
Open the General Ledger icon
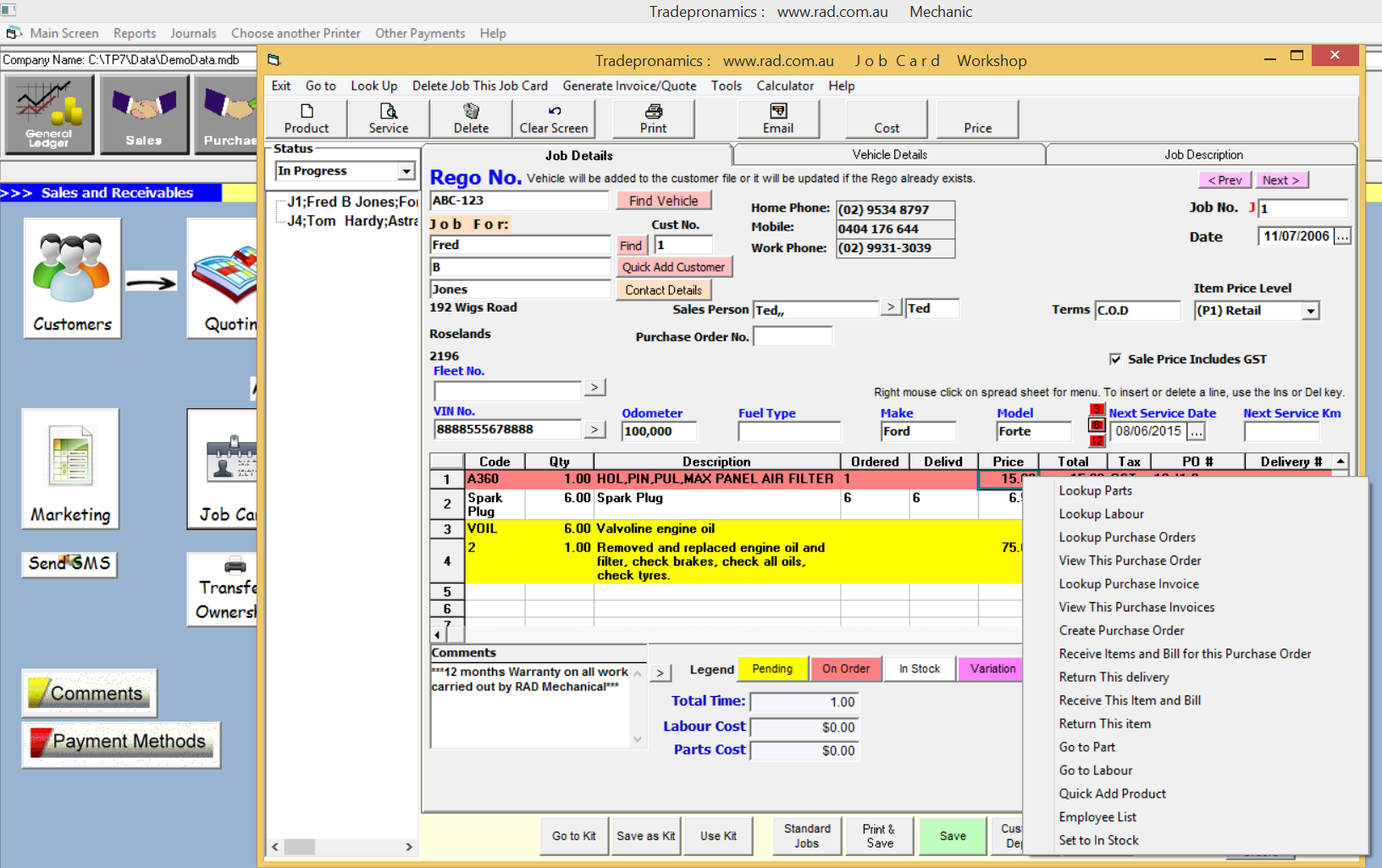pyautogui.click(x=49, y=113)
